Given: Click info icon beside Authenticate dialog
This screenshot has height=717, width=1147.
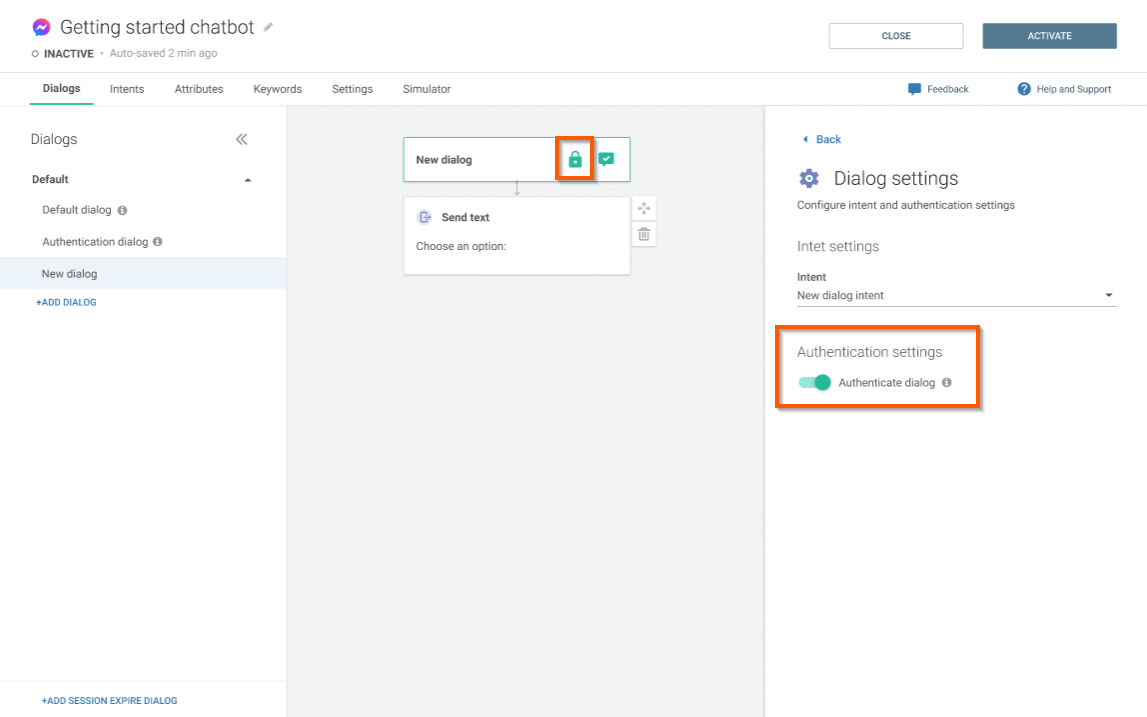Looking at the screenshot, I should (946, 382).
